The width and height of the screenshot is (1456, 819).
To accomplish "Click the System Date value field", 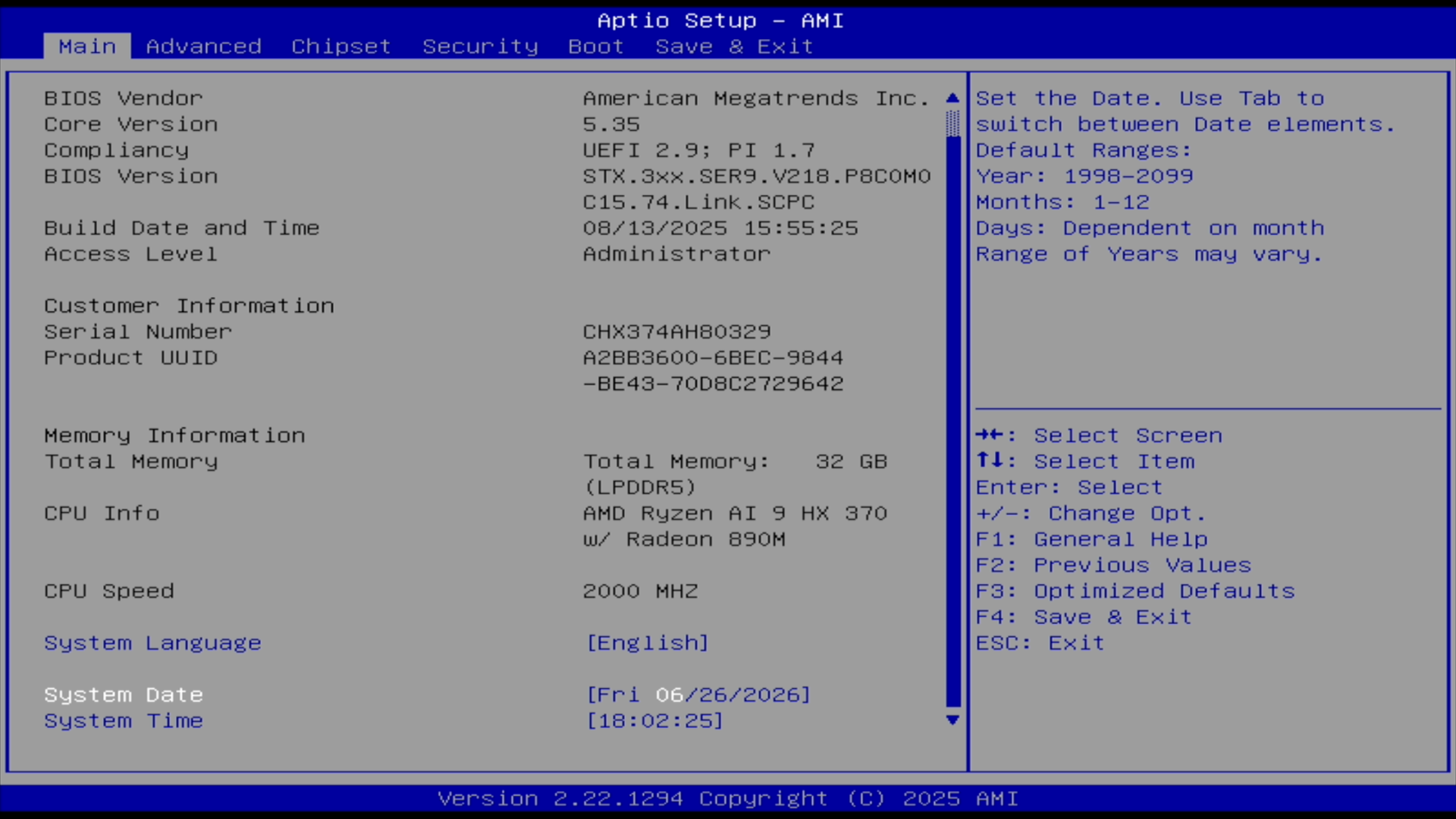I will tap(699, 695).
